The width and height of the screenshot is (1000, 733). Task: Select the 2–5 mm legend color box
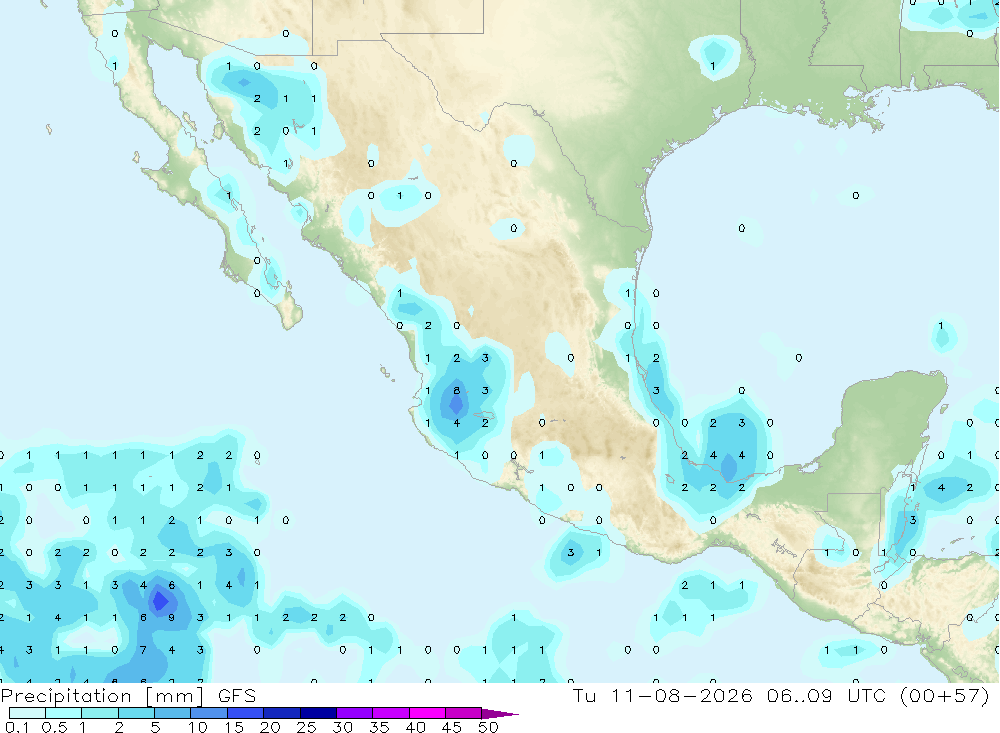coord(136,713)
